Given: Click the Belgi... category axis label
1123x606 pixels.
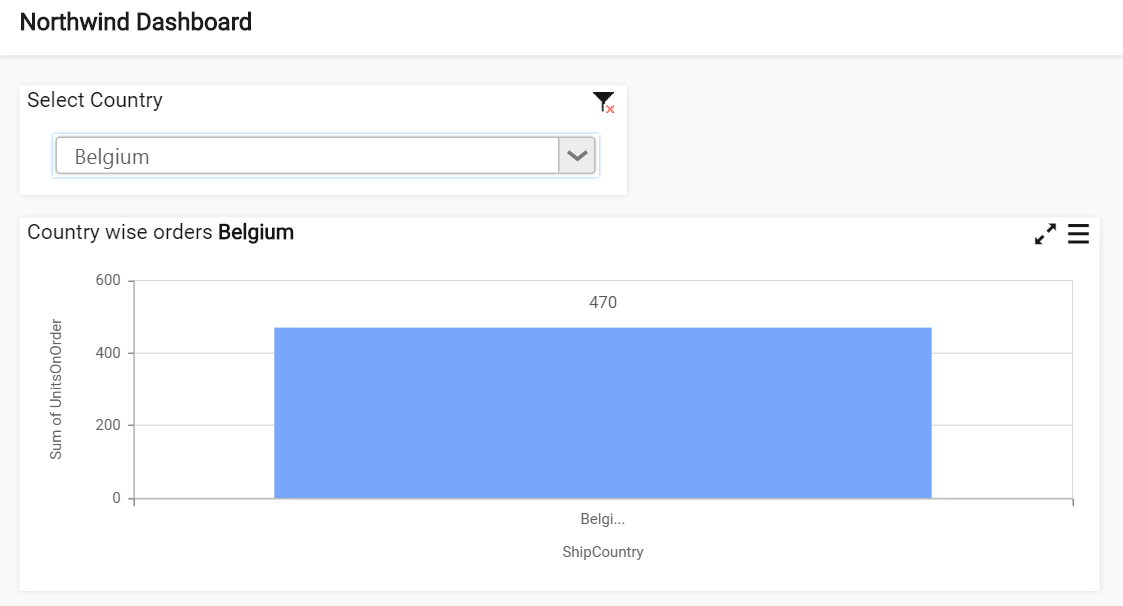Looking at the screenshot, I should click(602, 519).
